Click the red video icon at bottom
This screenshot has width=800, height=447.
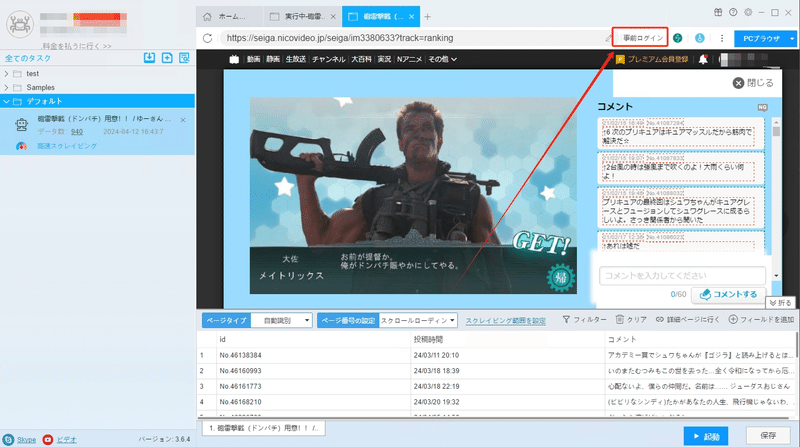[47, 439]
